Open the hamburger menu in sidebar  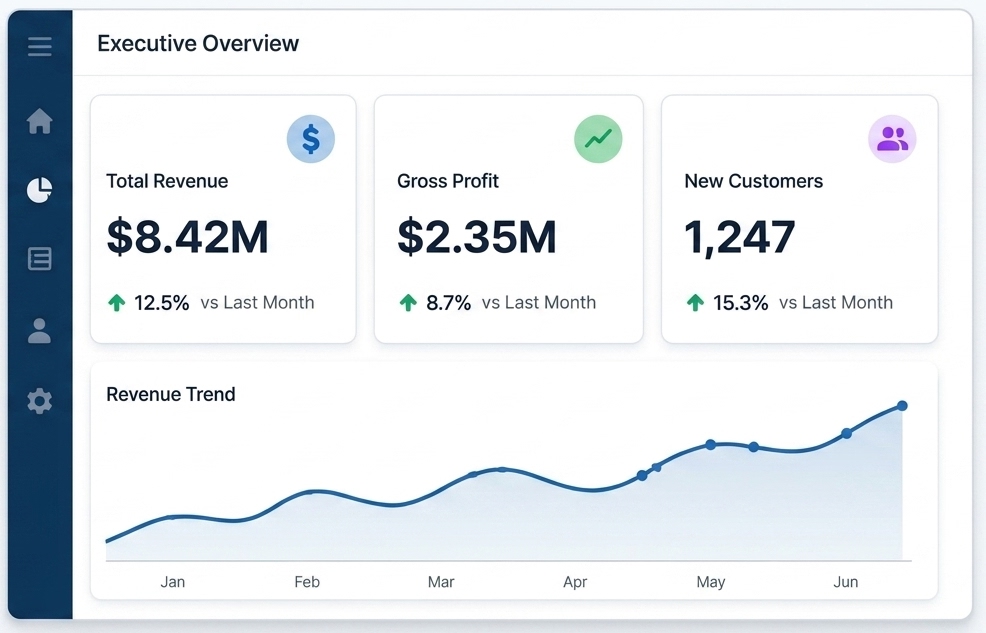(x=40, y=47)
